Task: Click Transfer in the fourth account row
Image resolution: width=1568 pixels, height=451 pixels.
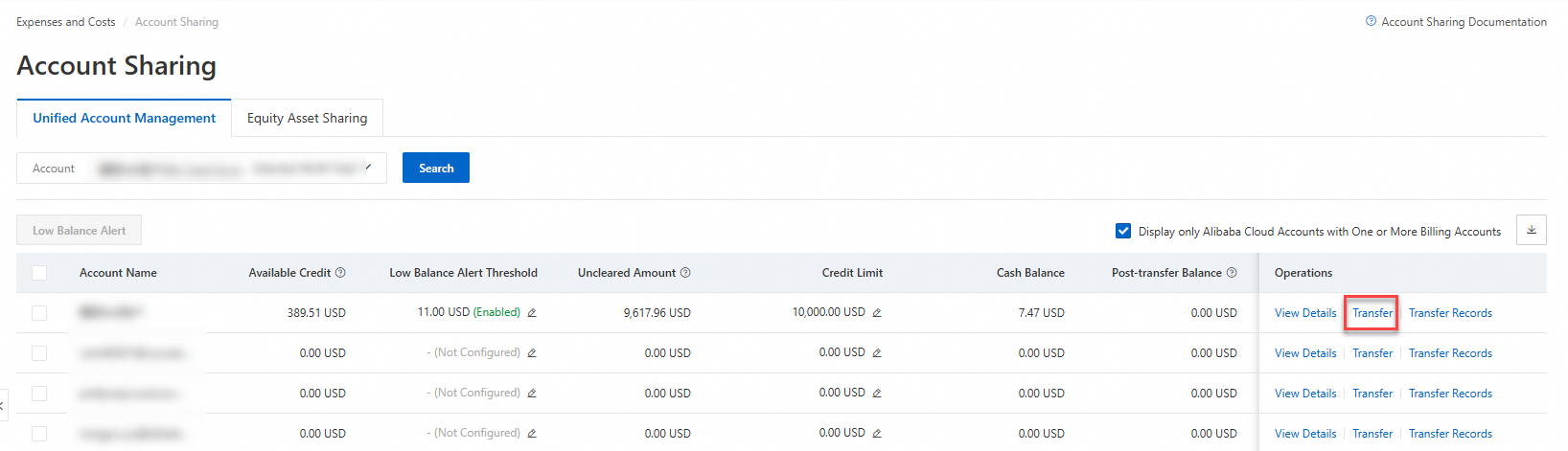Action: click(x=1372, y=434)
